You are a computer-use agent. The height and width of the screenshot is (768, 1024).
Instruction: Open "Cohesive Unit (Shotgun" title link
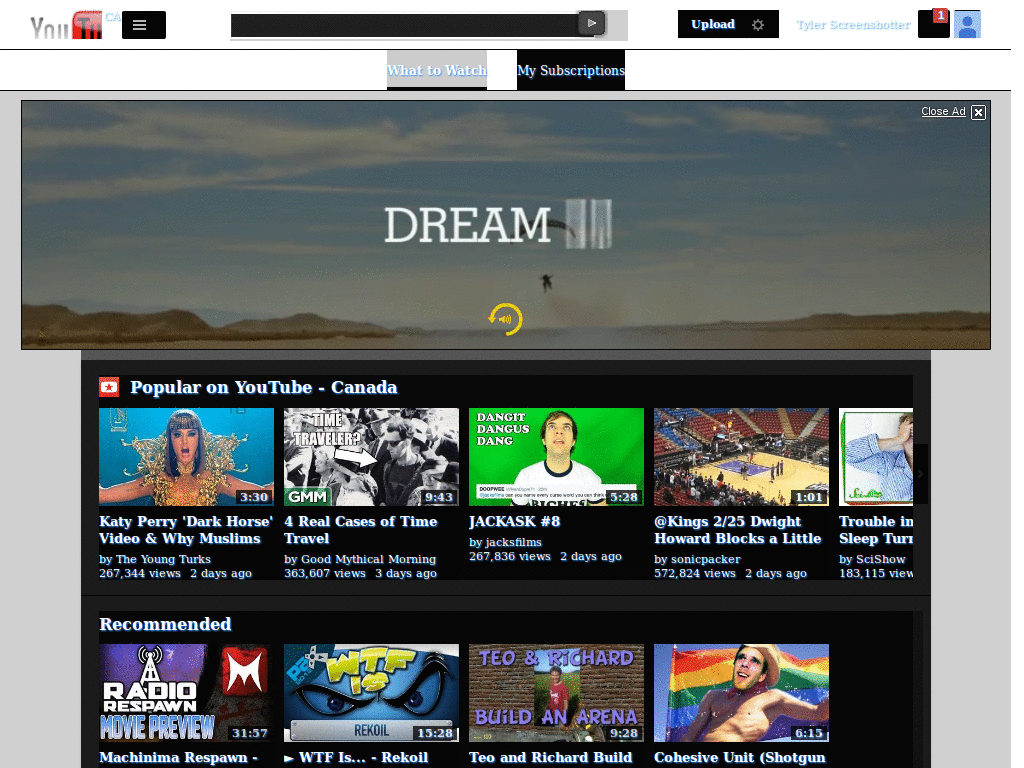pyautogui.click(x=740, y=758)
